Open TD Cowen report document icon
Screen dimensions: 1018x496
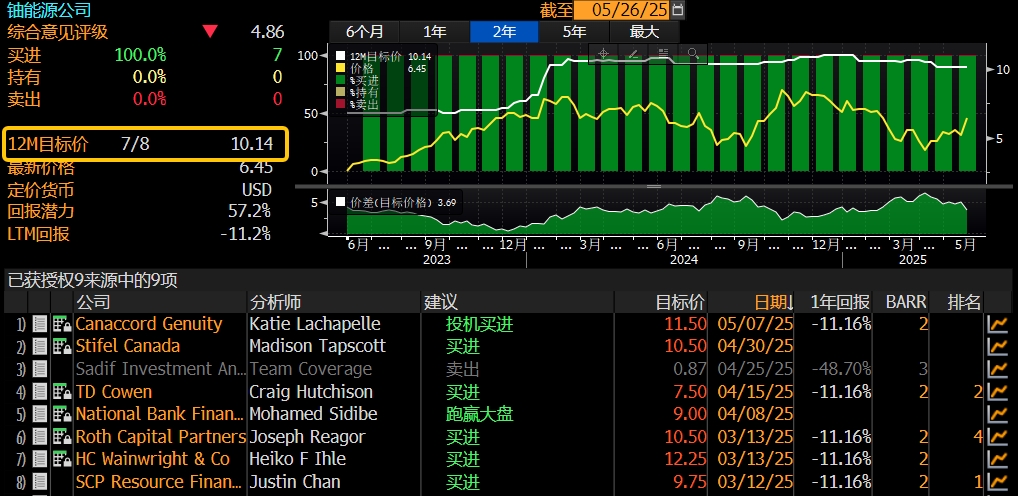(40, 392)
